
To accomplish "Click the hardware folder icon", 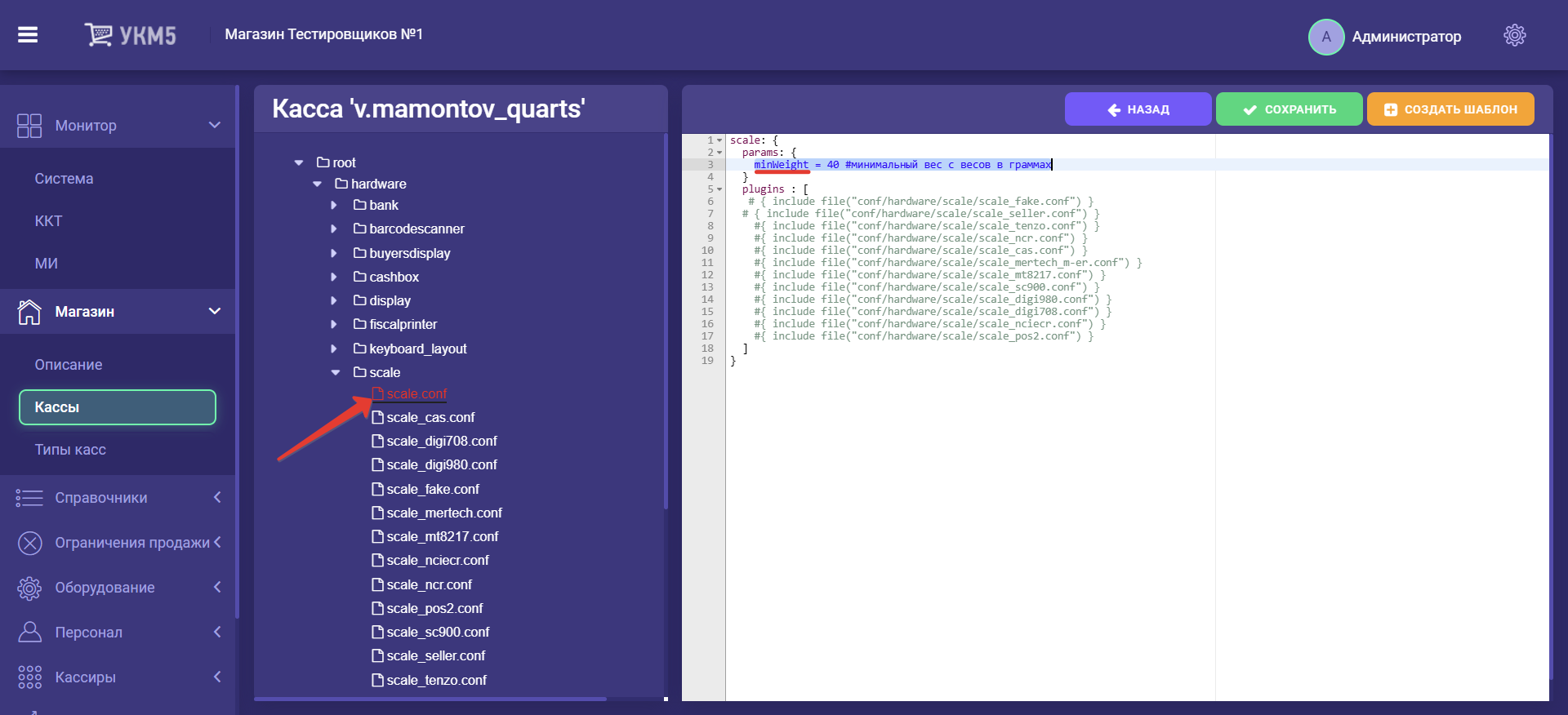I will click(341, 184).
